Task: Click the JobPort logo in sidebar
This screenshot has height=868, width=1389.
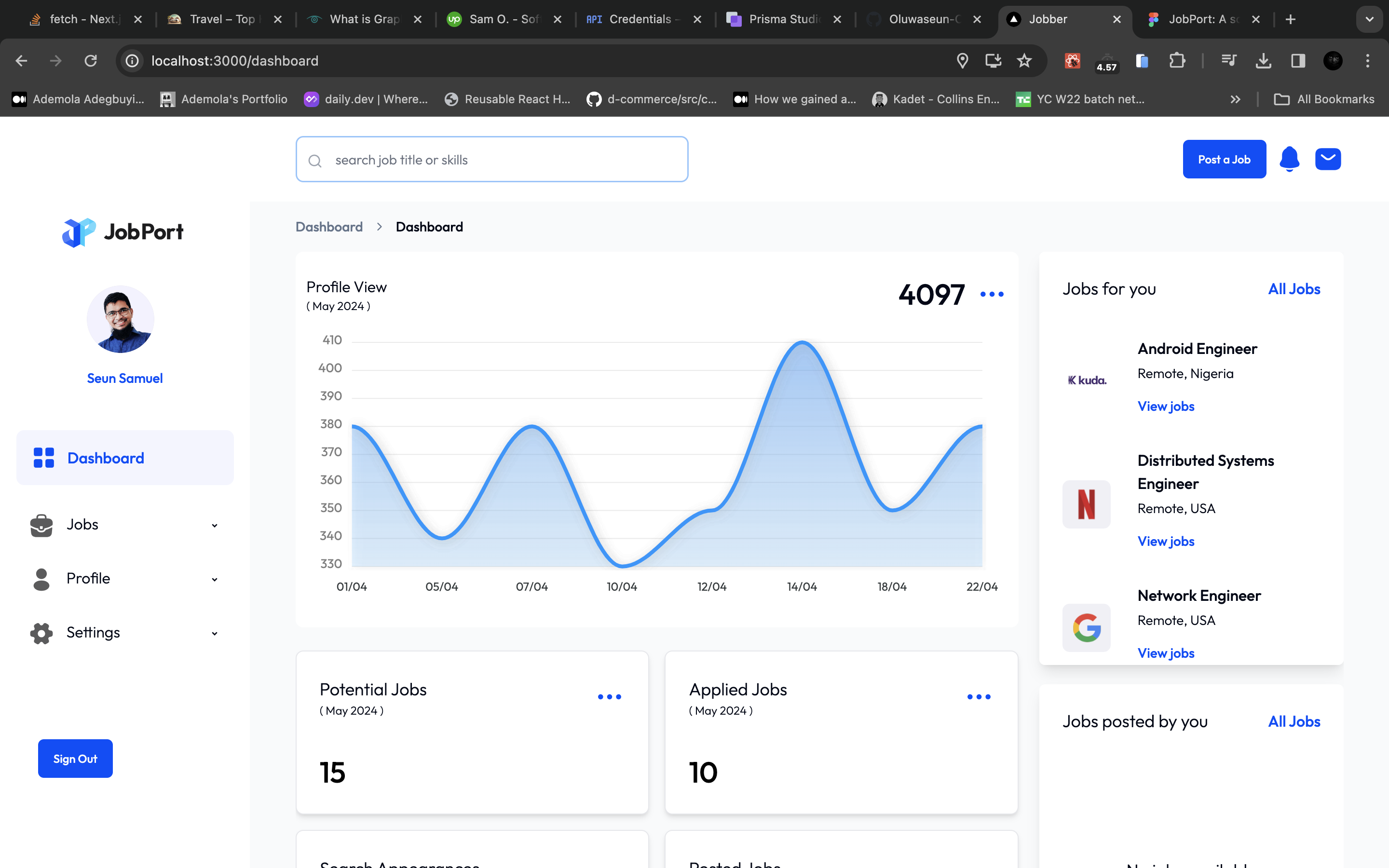Action: pyautogui.click(x=123, y=232)
